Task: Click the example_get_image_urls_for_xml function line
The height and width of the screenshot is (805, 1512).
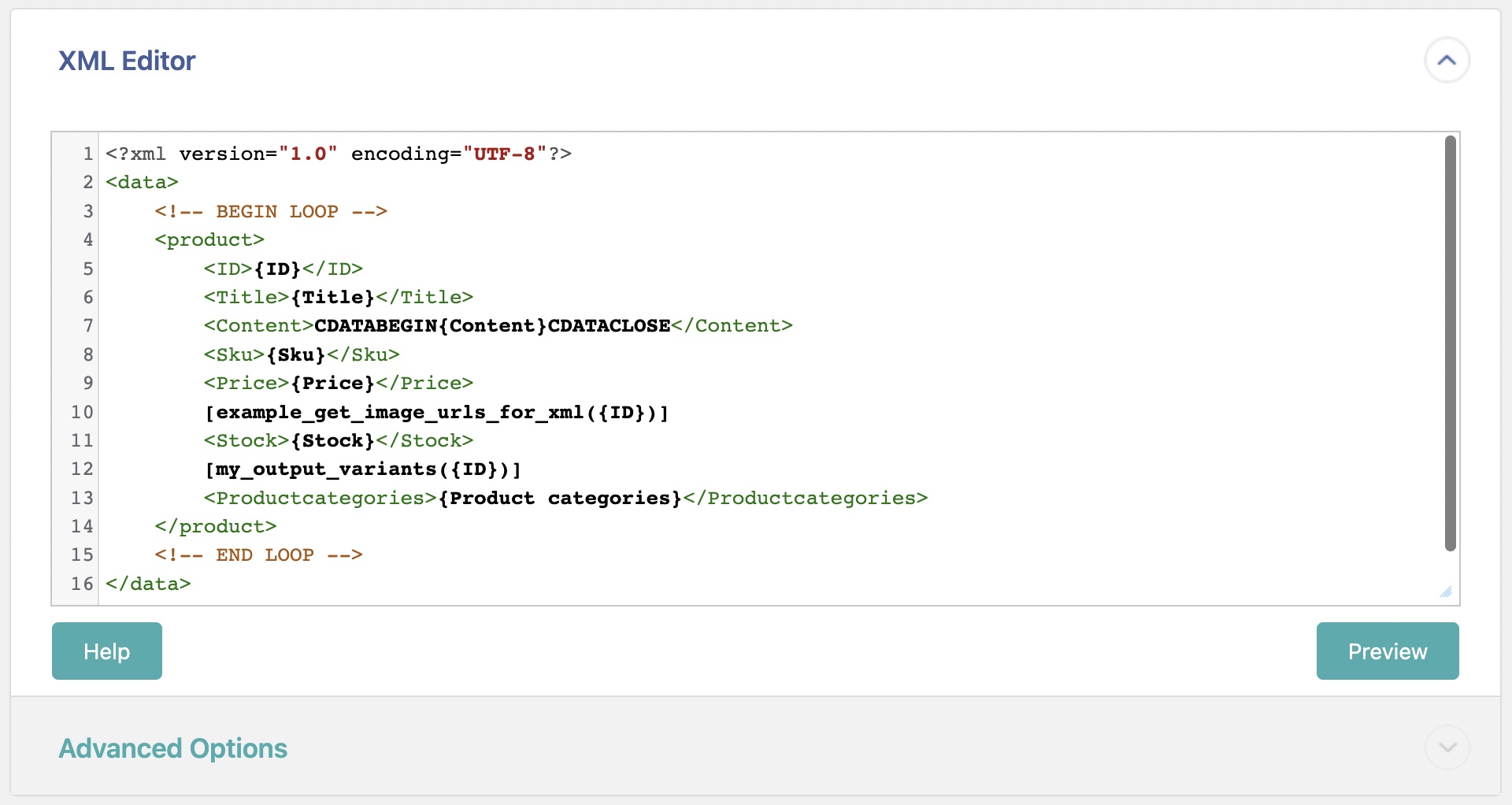Action: (x=436, y=413)
